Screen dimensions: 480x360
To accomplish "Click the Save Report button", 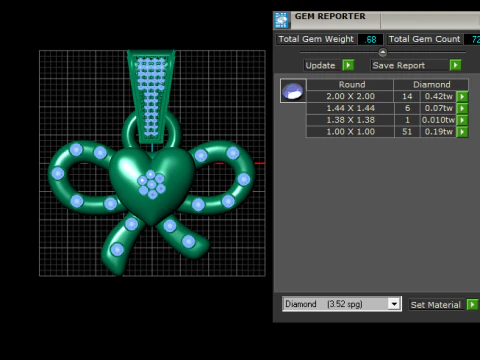I will [410, 65].
